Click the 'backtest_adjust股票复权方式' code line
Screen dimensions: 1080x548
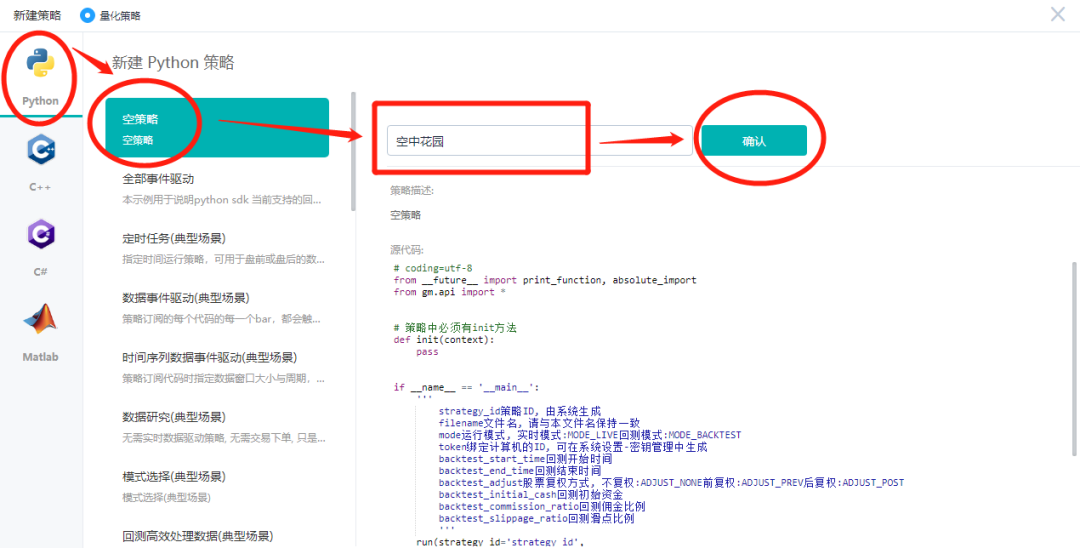pos(671,483)
